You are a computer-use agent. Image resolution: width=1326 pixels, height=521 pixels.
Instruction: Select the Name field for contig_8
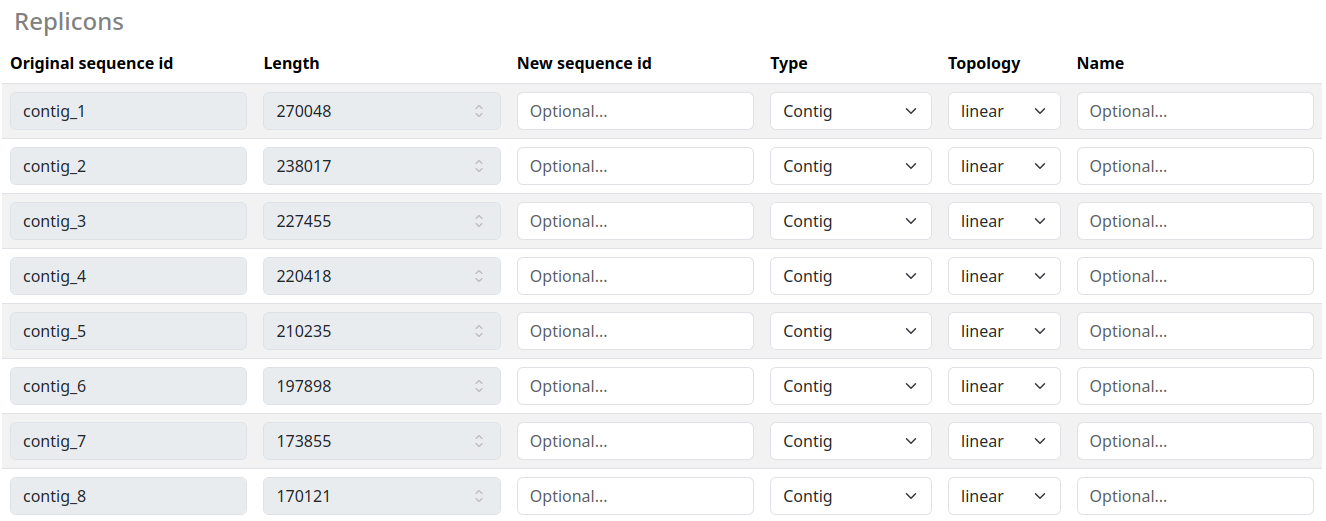click(1195, 496)
